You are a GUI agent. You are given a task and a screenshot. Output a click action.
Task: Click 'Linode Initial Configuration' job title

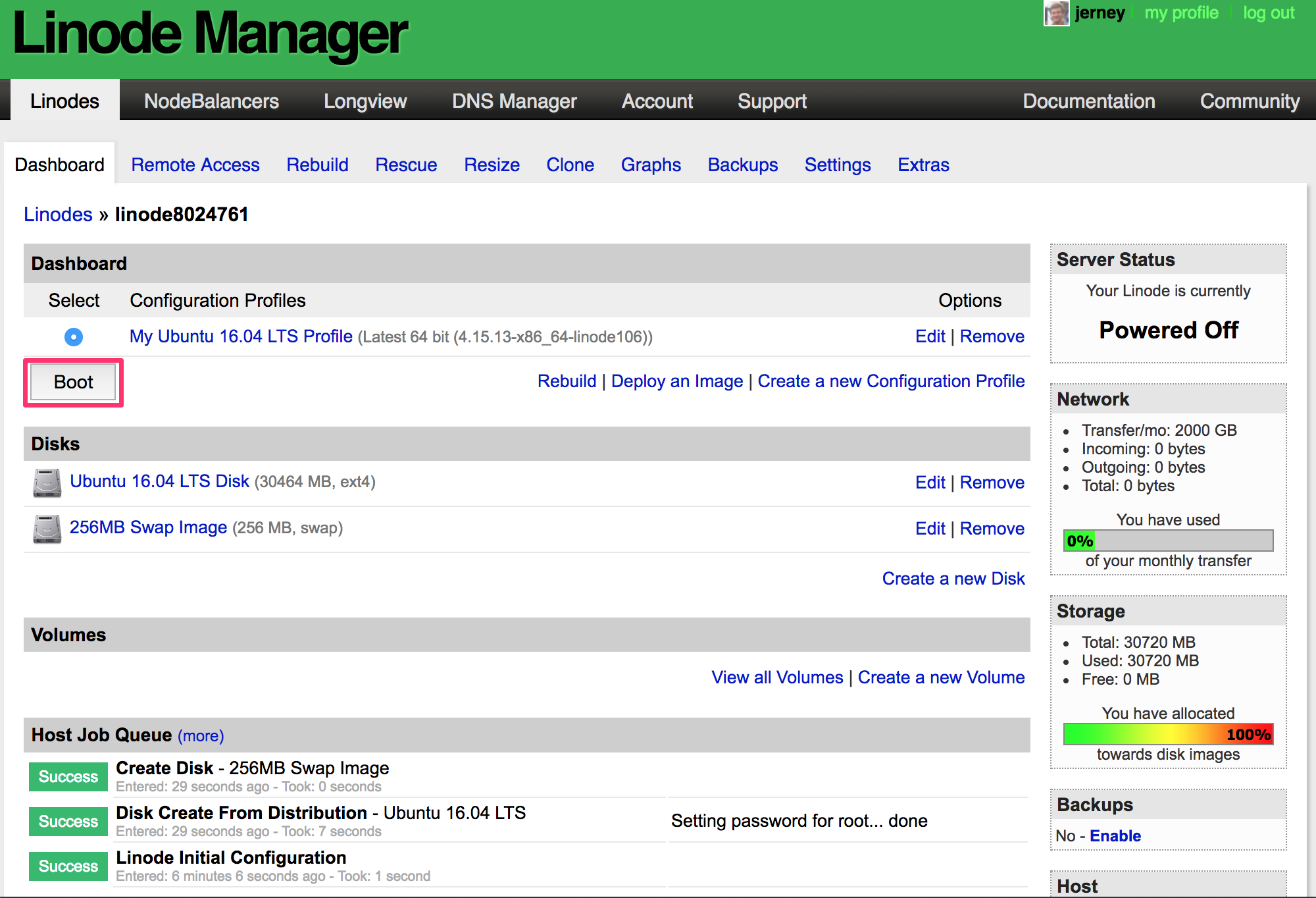pyautogui.click(x=231, y=858)
